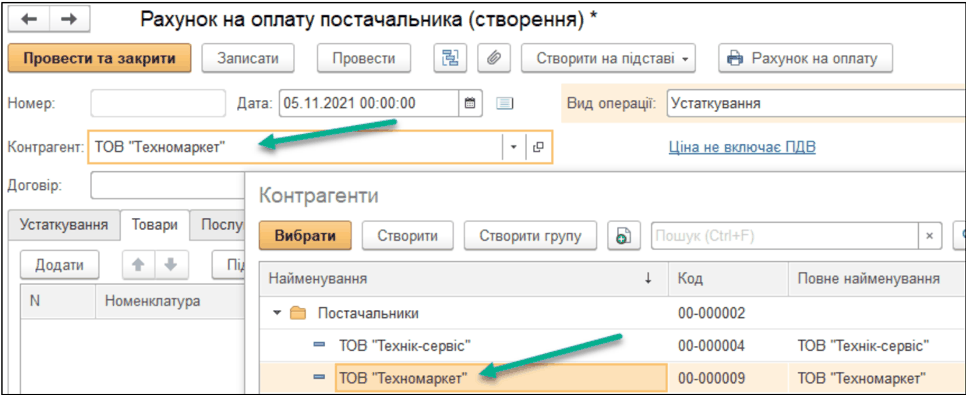Click code cell 00-000002
The height and width of the screenshot is (395, 966).
pos(712,314)
